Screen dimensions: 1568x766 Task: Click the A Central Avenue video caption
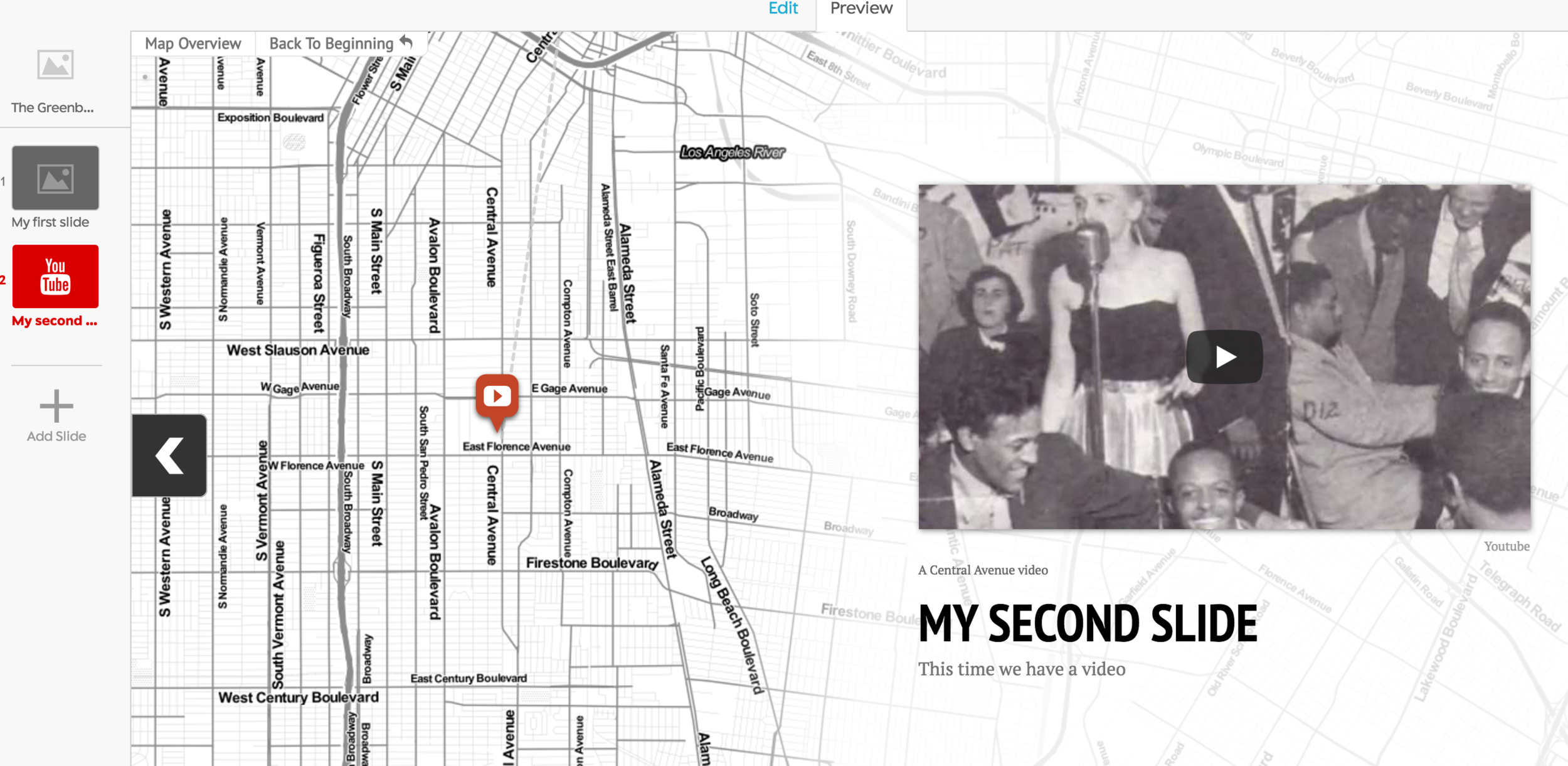click(x=983, y=570)
